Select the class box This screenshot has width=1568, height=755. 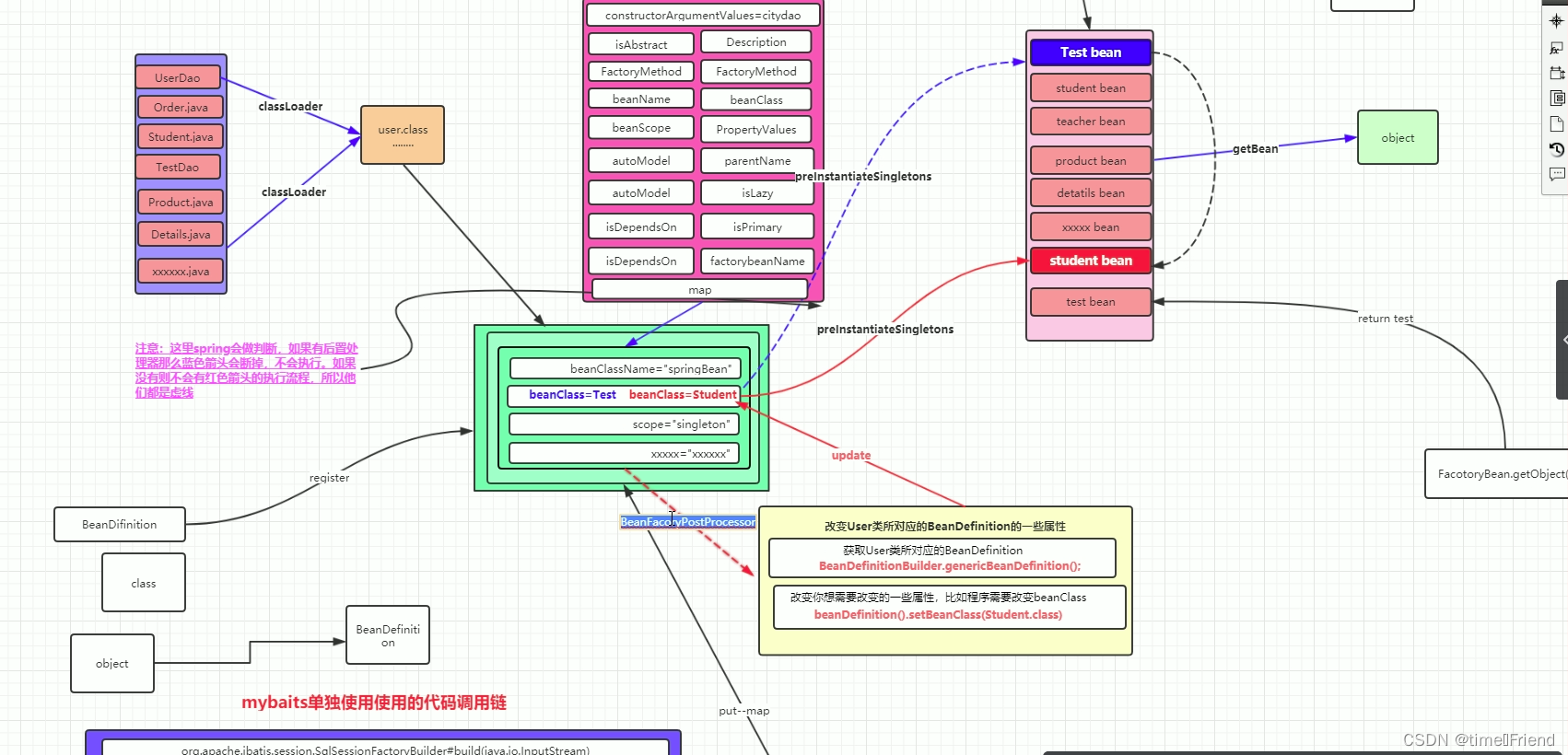point(144,583)
